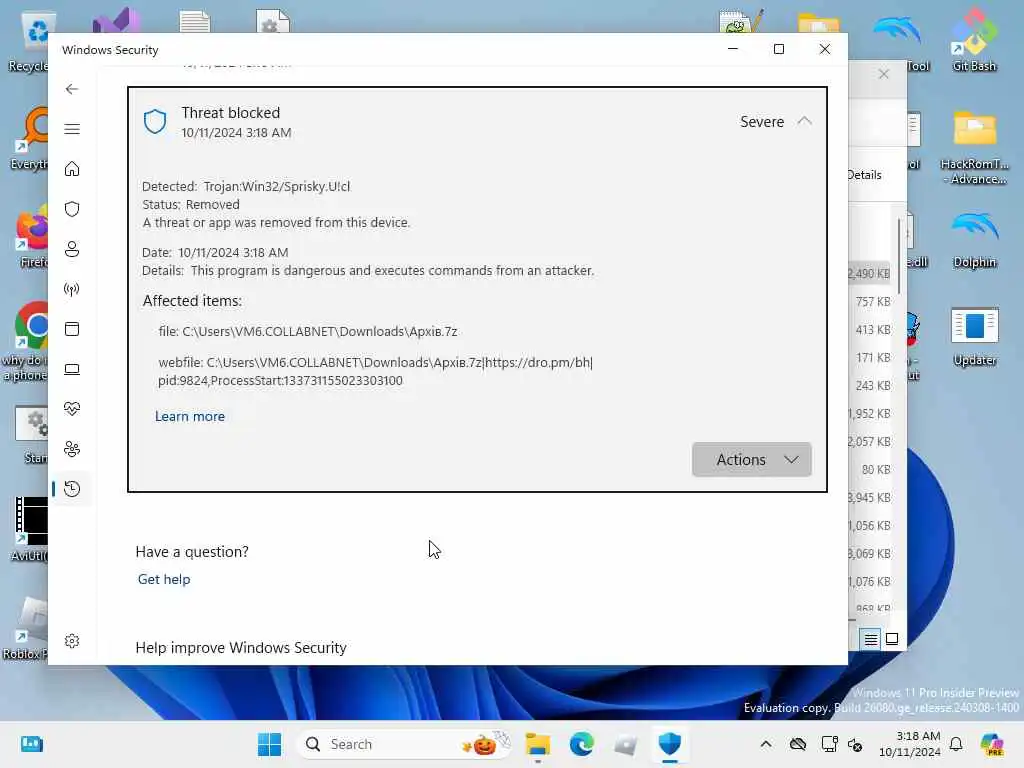Viewport: 1024px width, 768px height.
Task: Click the Threat blocked heading
Action: tap(231, 113)
